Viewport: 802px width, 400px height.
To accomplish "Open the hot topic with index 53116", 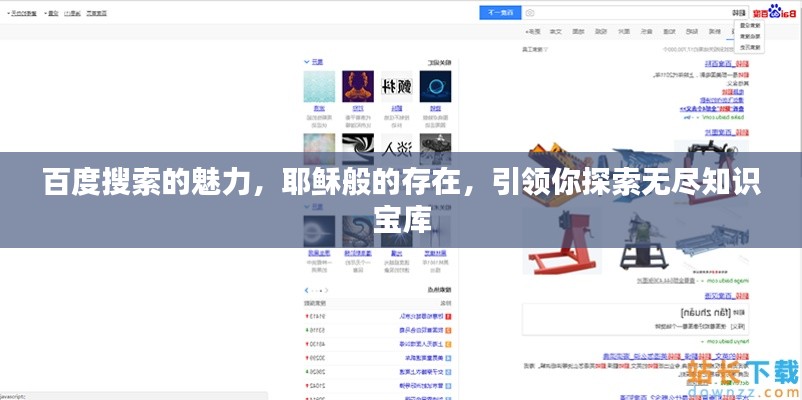I will [x=420, y=330].
